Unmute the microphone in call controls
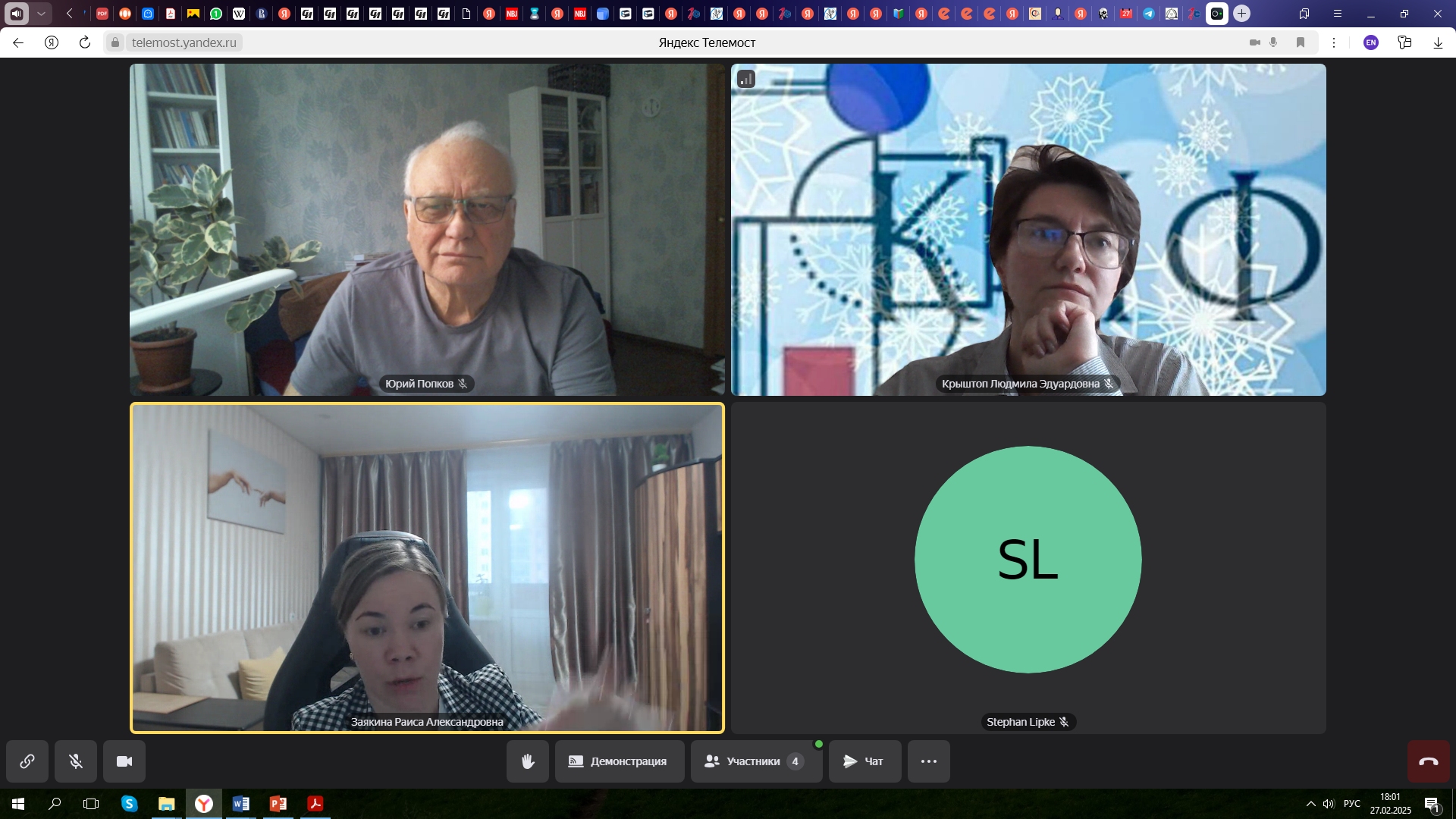This screenshot has width=1456, height=819. 76,761
